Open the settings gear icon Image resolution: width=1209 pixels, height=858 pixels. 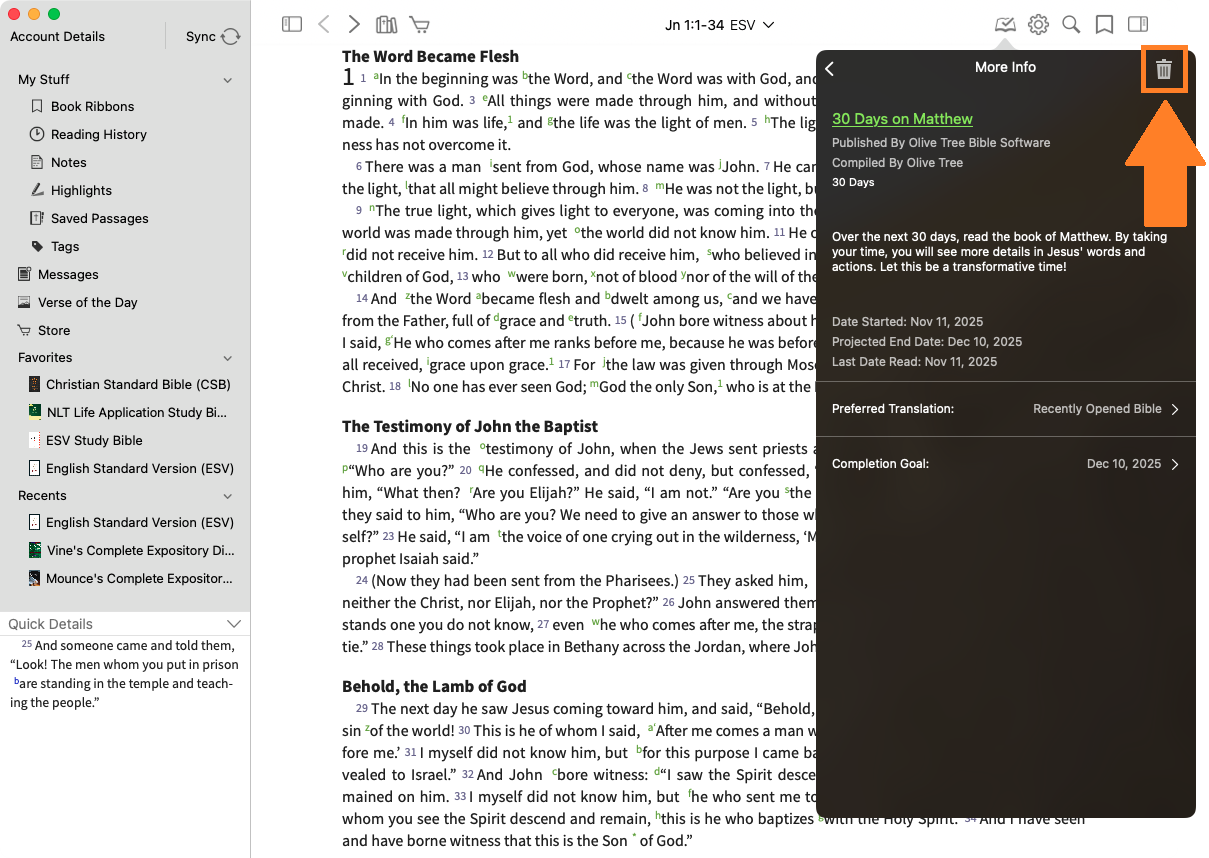click(1038, 25)
